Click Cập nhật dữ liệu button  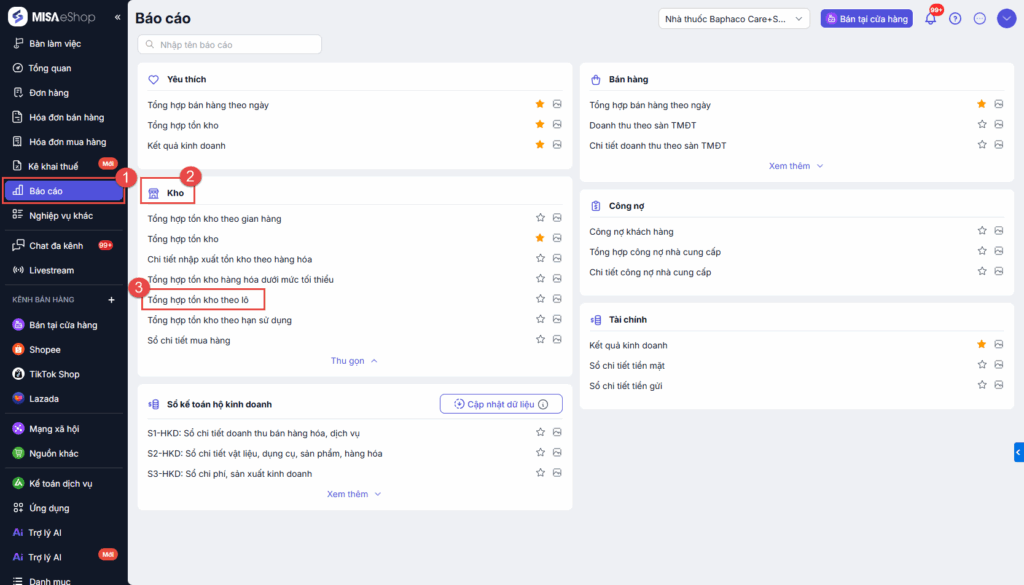tap(501, 404)
